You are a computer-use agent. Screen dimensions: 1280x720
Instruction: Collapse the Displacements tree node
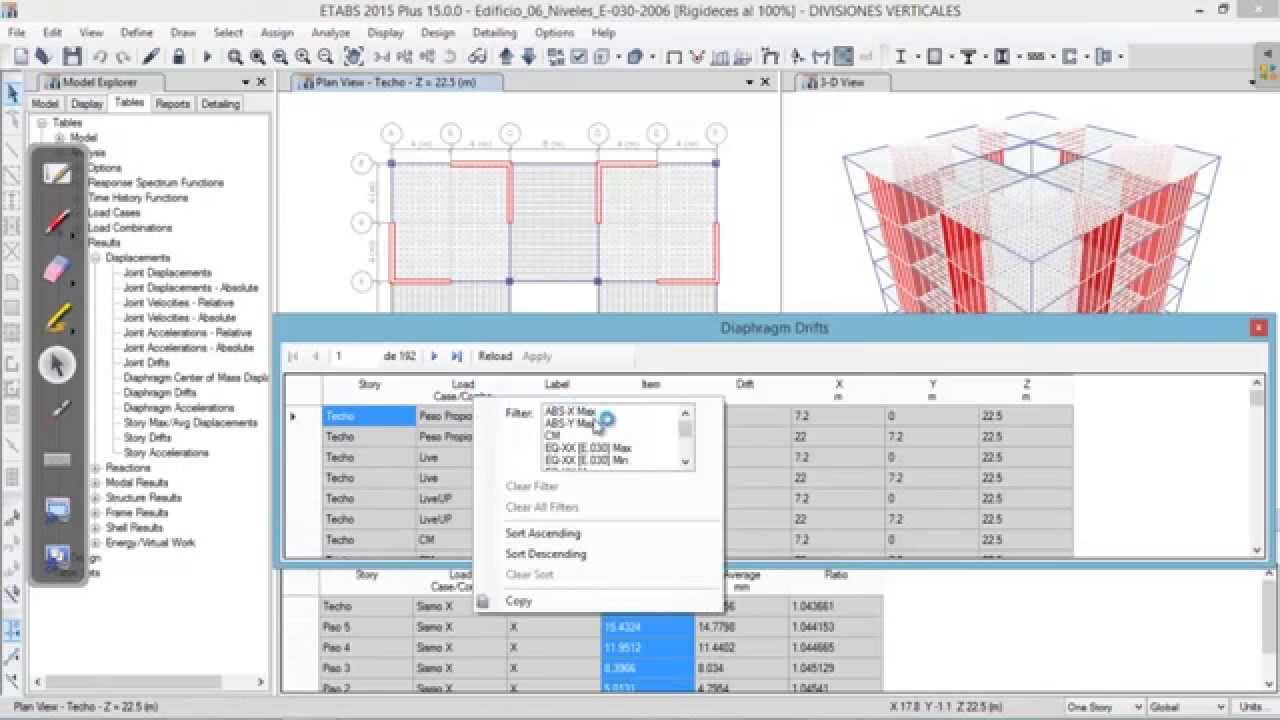pyautogui.click(x=96, y=258)
